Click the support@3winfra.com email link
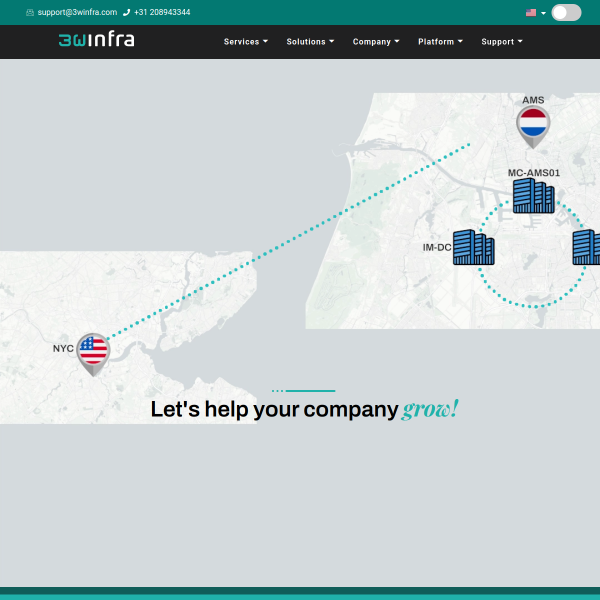The image size is (600, 600). (77, 12)
